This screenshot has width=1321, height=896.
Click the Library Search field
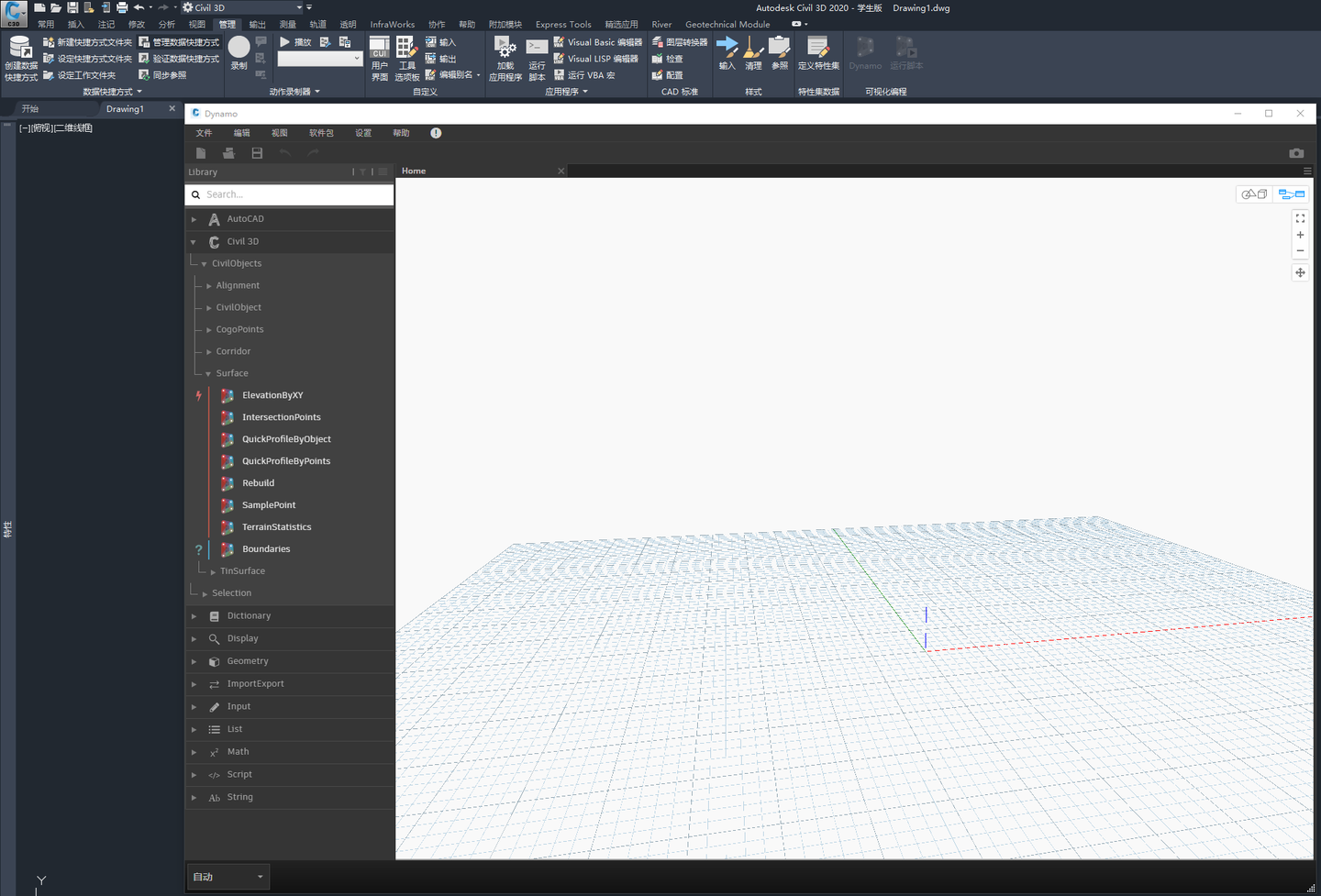click(x=290, y=194)
